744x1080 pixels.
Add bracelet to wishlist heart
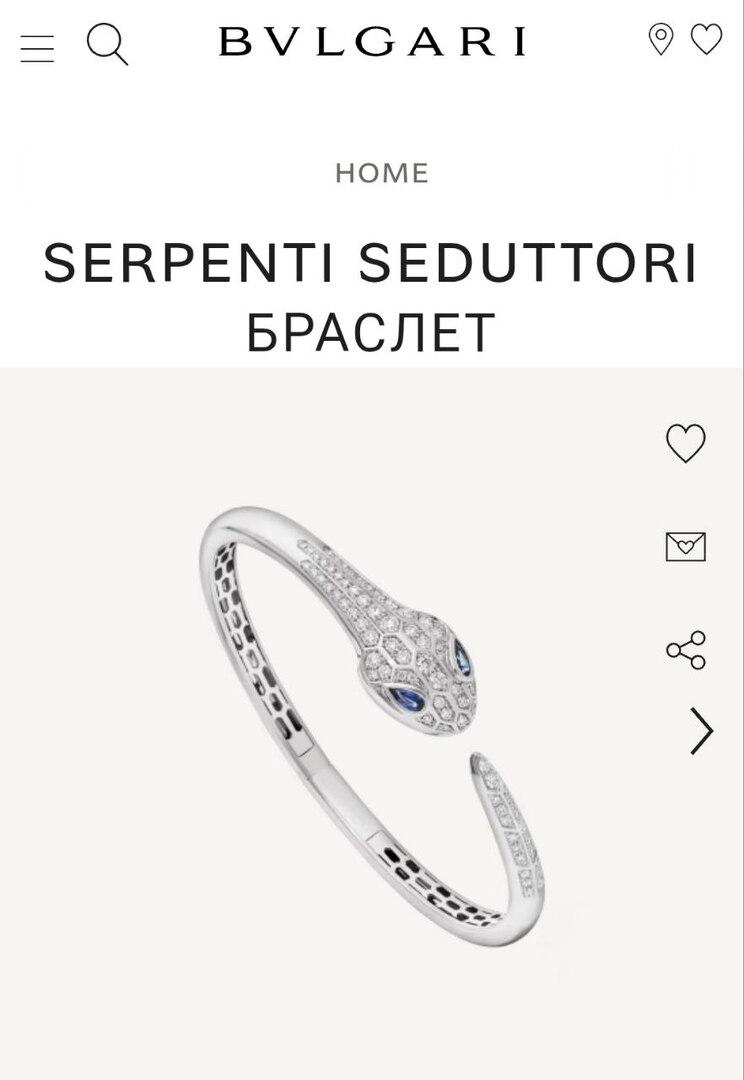pyautogui.click(x=685, y=443)
